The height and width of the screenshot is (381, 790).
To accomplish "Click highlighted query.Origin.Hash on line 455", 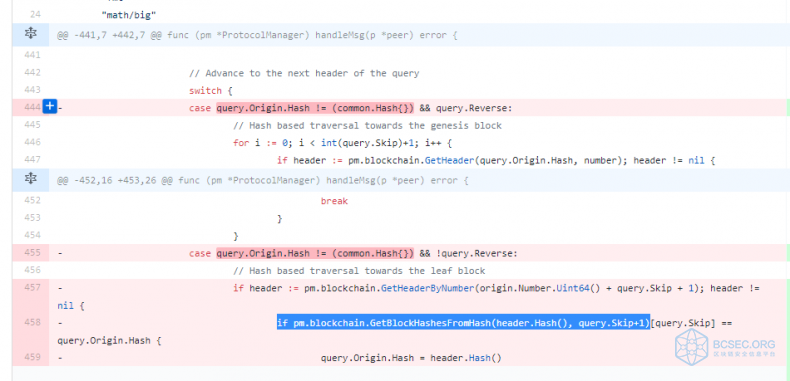I will (x=315, y=253).
